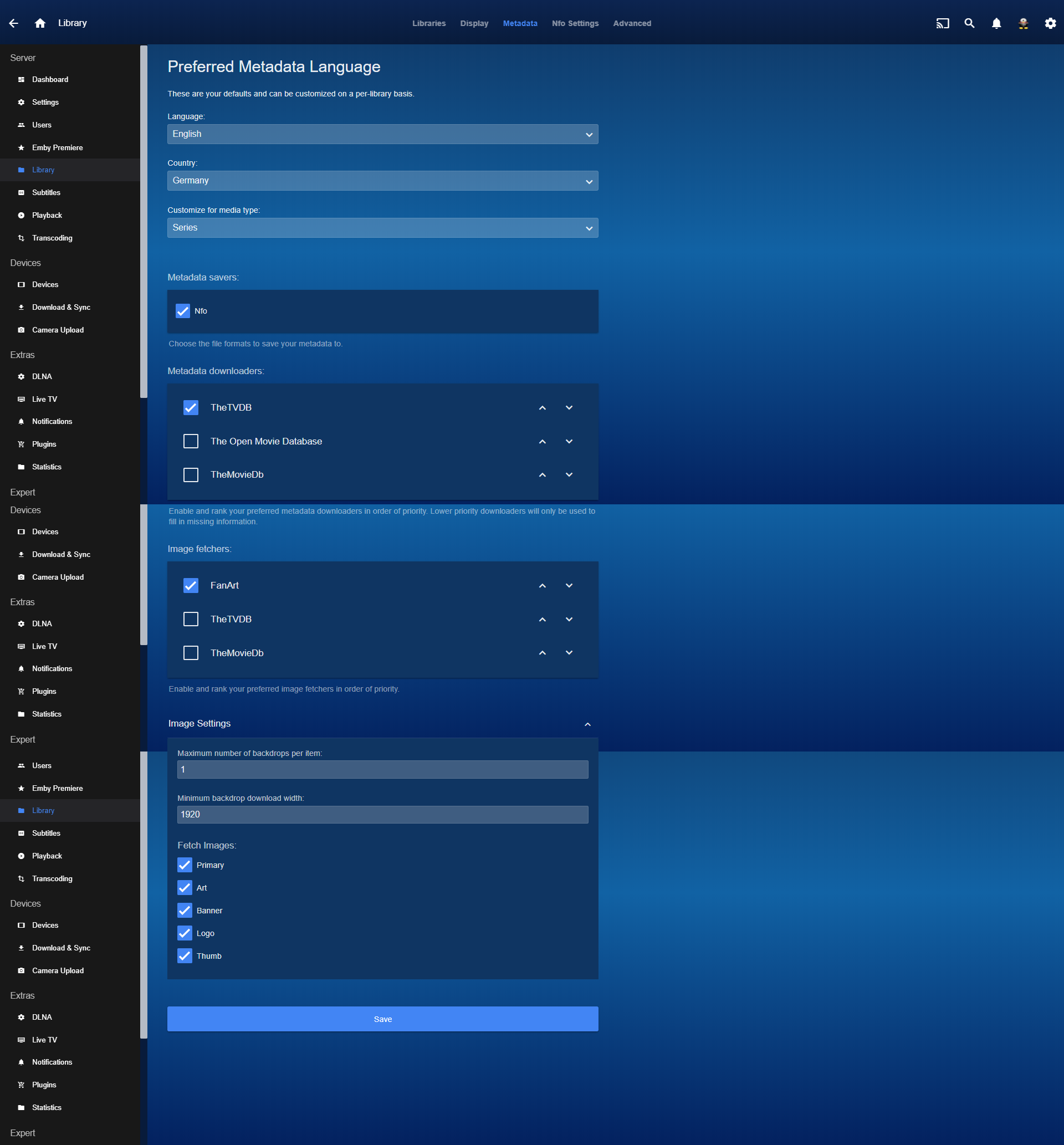Enable The Open Movie Database downloader
The height and width of the screenshot is (1145, 1064).
191,442
